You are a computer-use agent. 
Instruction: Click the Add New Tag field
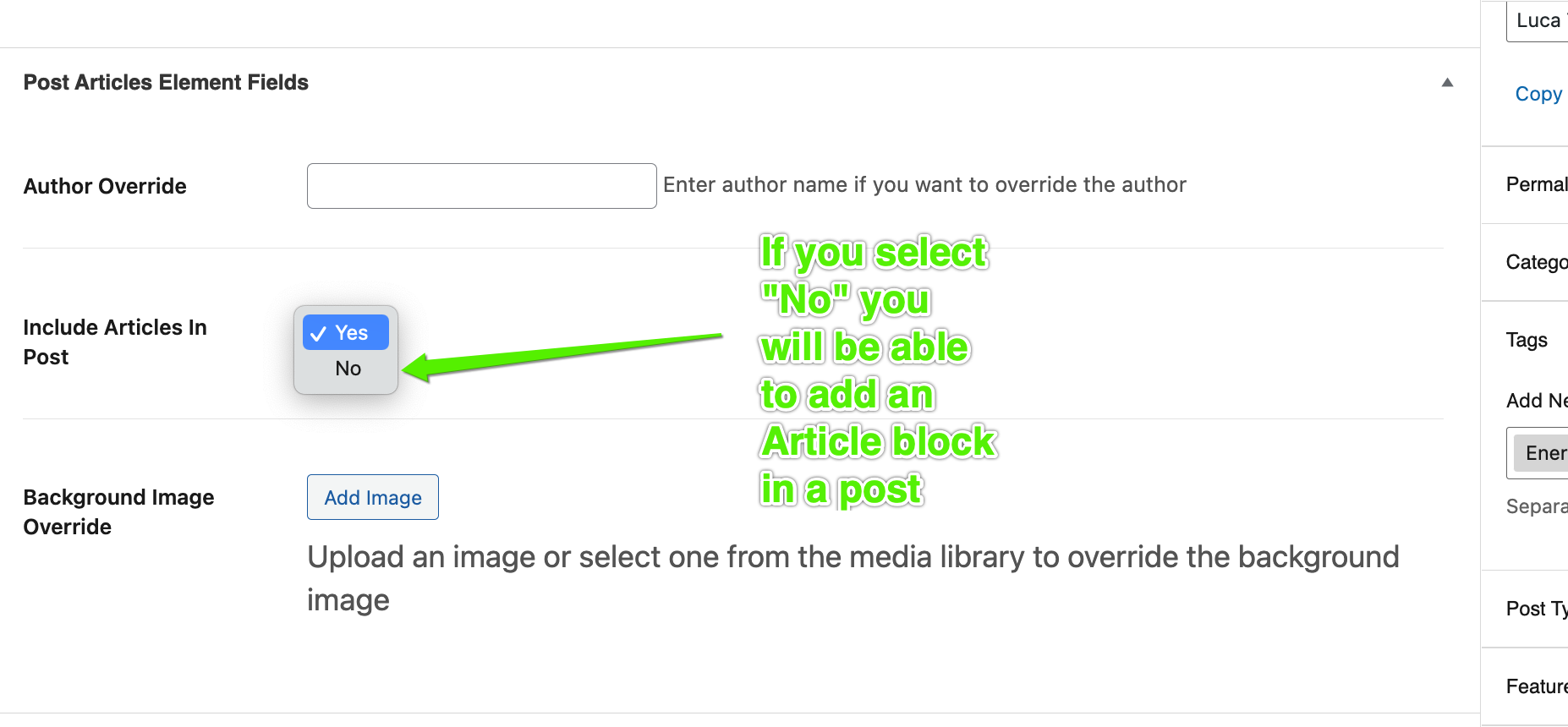(1537, 401)
